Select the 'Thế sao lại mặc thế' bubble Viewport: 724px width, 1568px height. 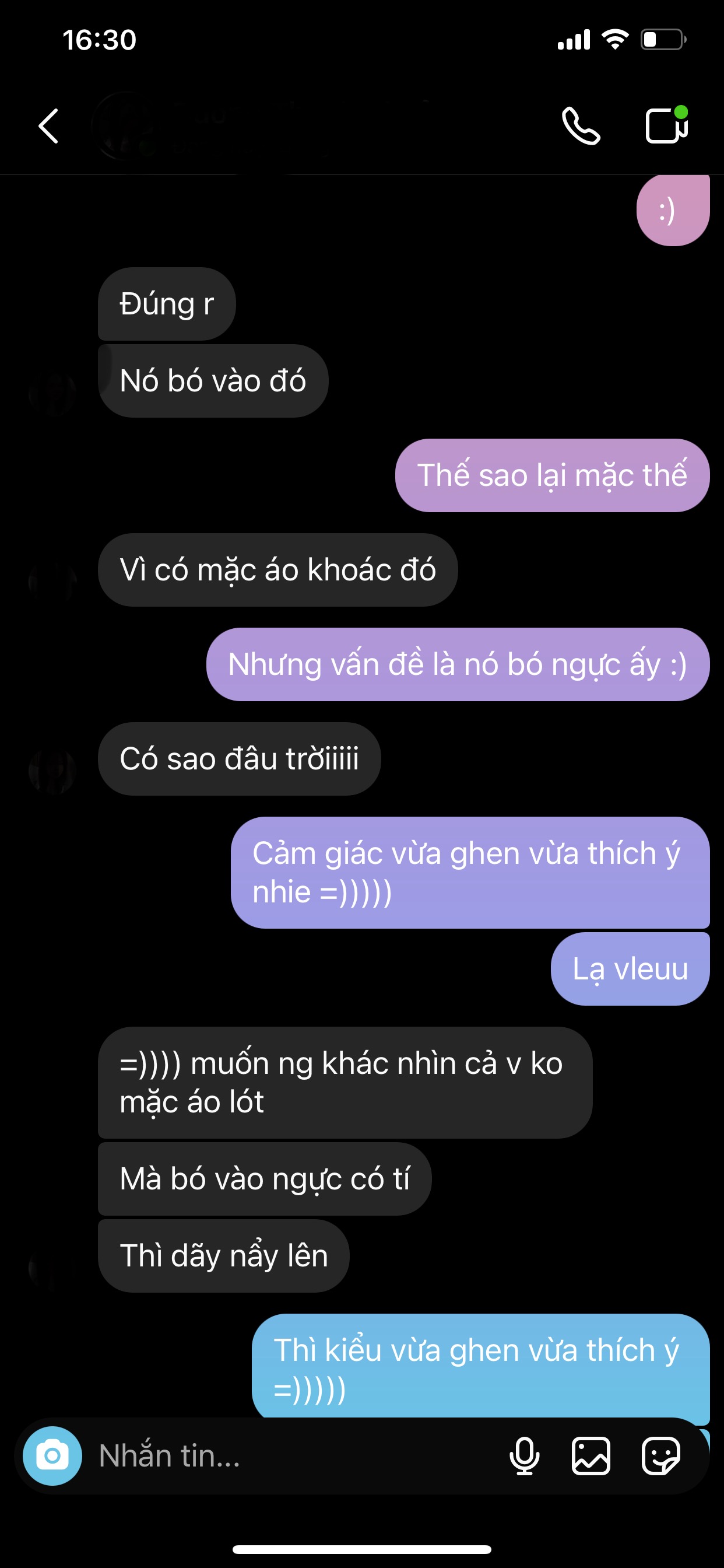coord(553,475)
